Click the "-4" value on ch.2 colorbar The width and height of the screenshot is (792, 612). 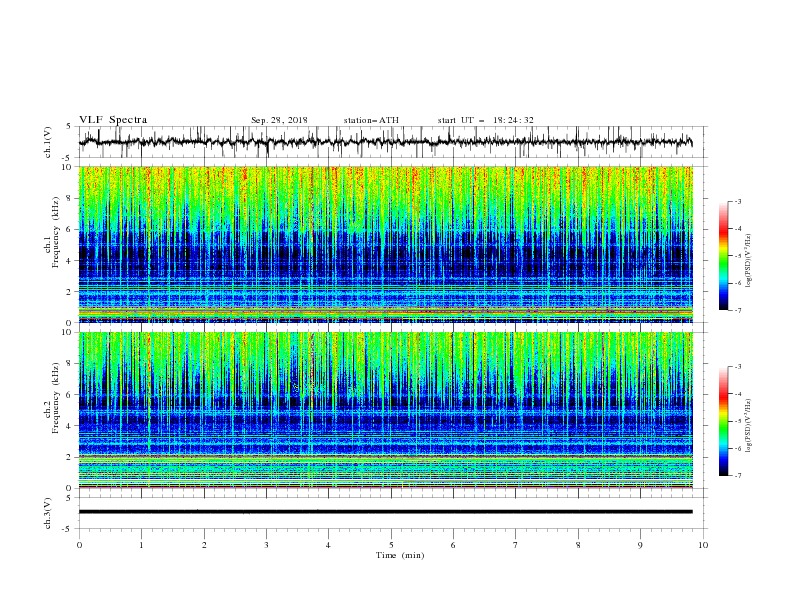[x=738, y=394]
